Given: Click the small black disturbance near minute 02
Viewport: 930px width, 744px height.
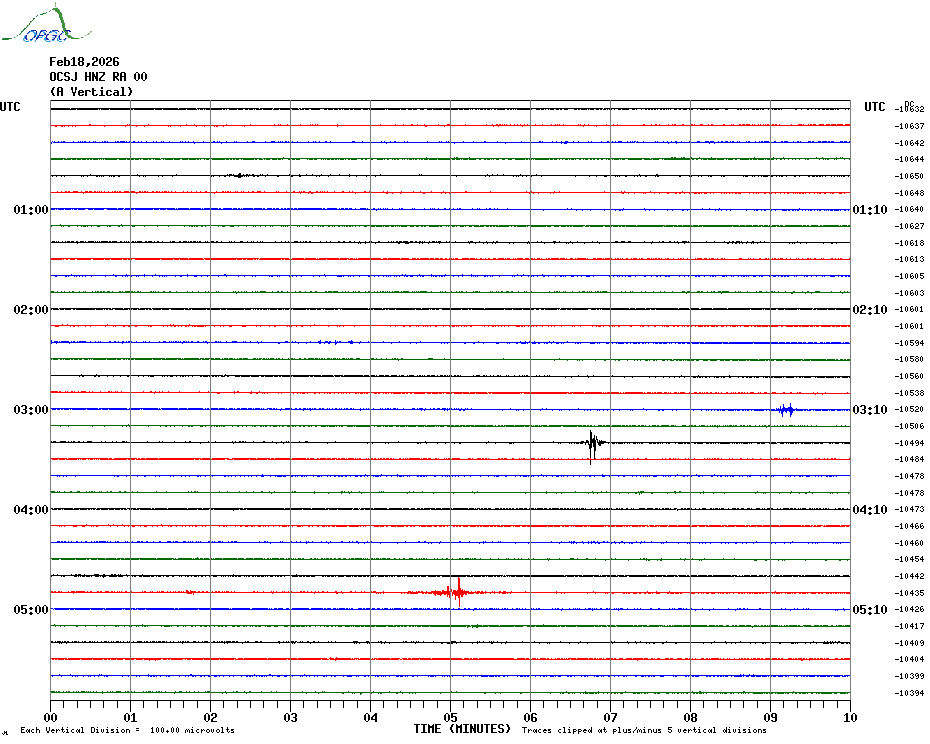Looking at the screenshot, I should 238,175.
